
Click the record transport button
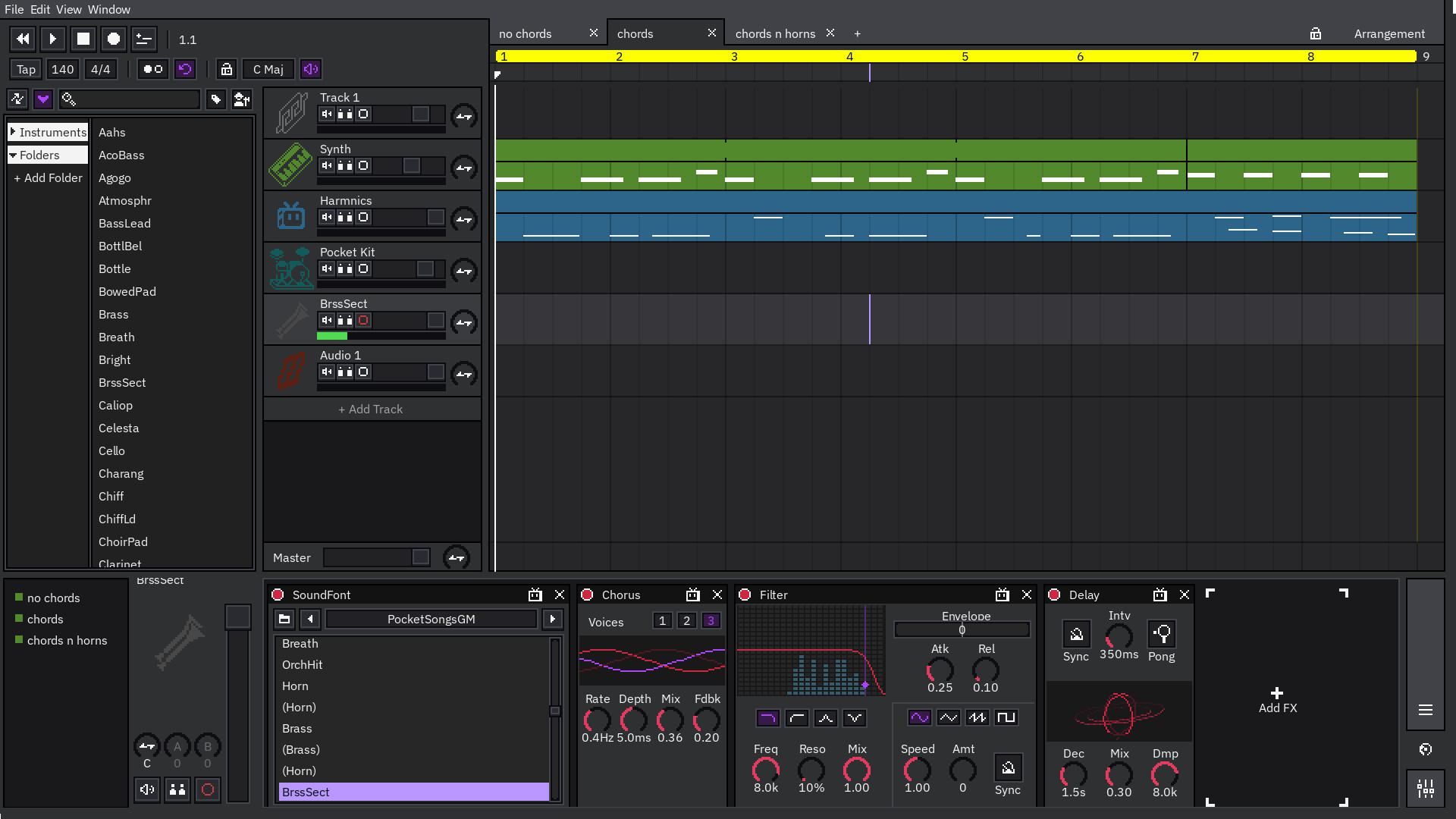[114, 39]
